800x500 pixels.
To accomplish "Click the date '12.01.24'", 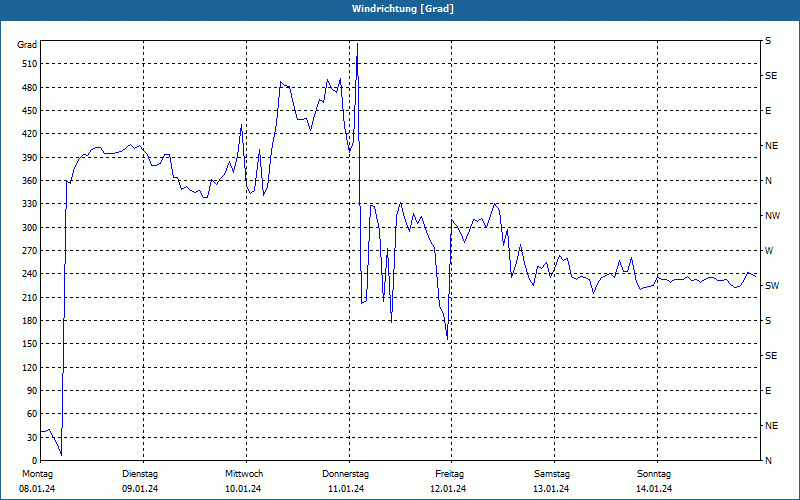I will (448, 489).
